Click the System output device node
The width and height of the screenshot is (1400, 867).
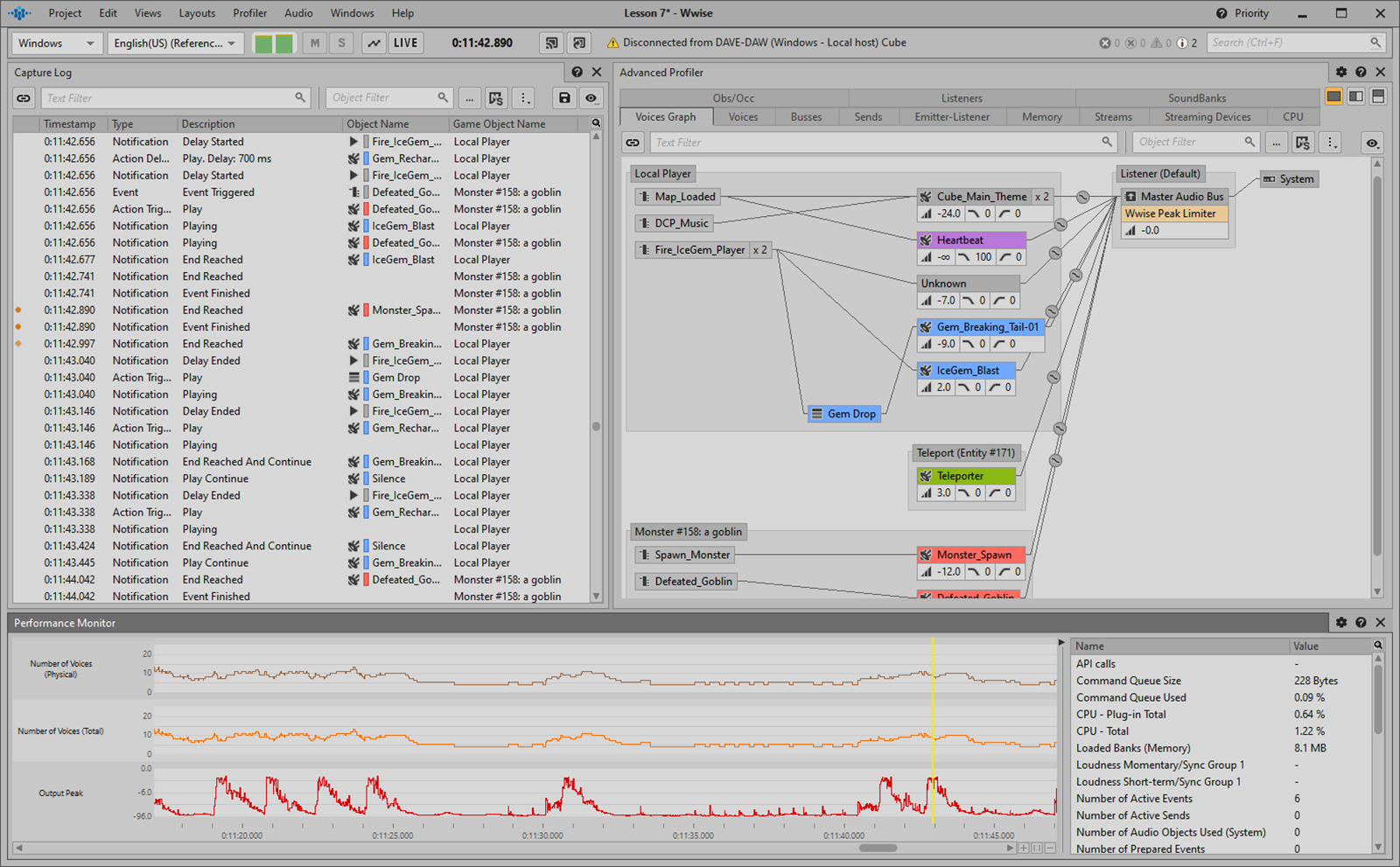click(x=1288, y=179)
